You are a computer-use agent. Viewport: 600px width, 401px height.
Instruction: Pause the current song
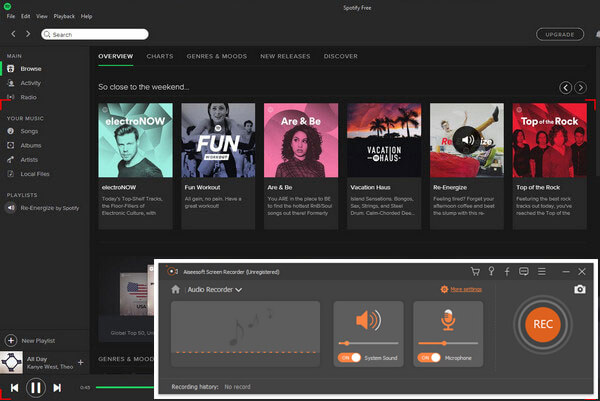pyautogui.click(x=36, y=388)
